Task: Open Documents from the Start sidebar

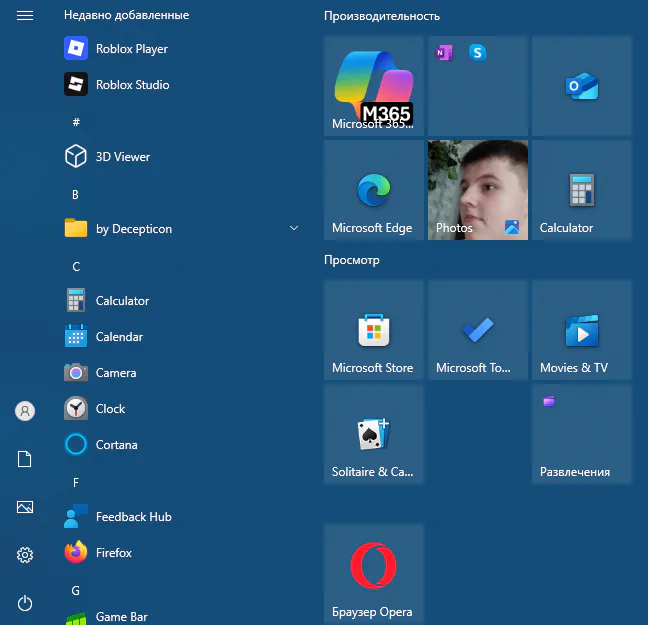Action: pos(25,459)
